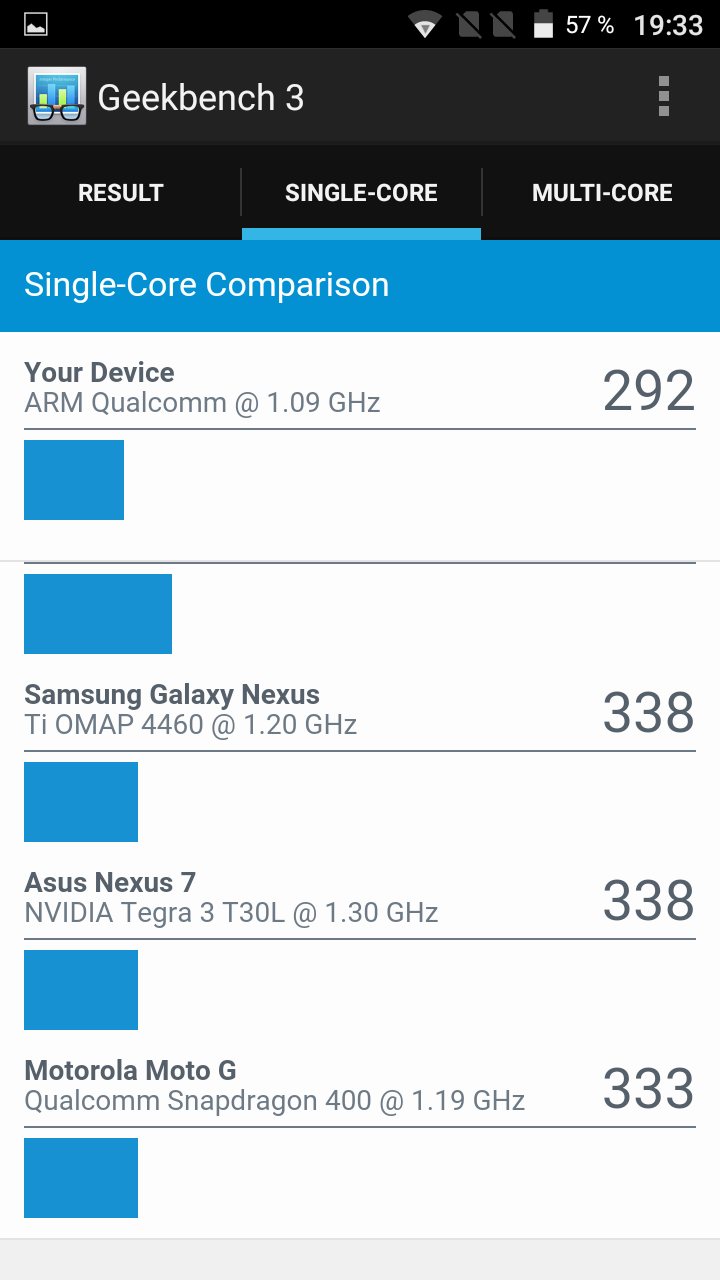
Task: Tap the blue bar under Your Device
Action: (x=74, y=480)
